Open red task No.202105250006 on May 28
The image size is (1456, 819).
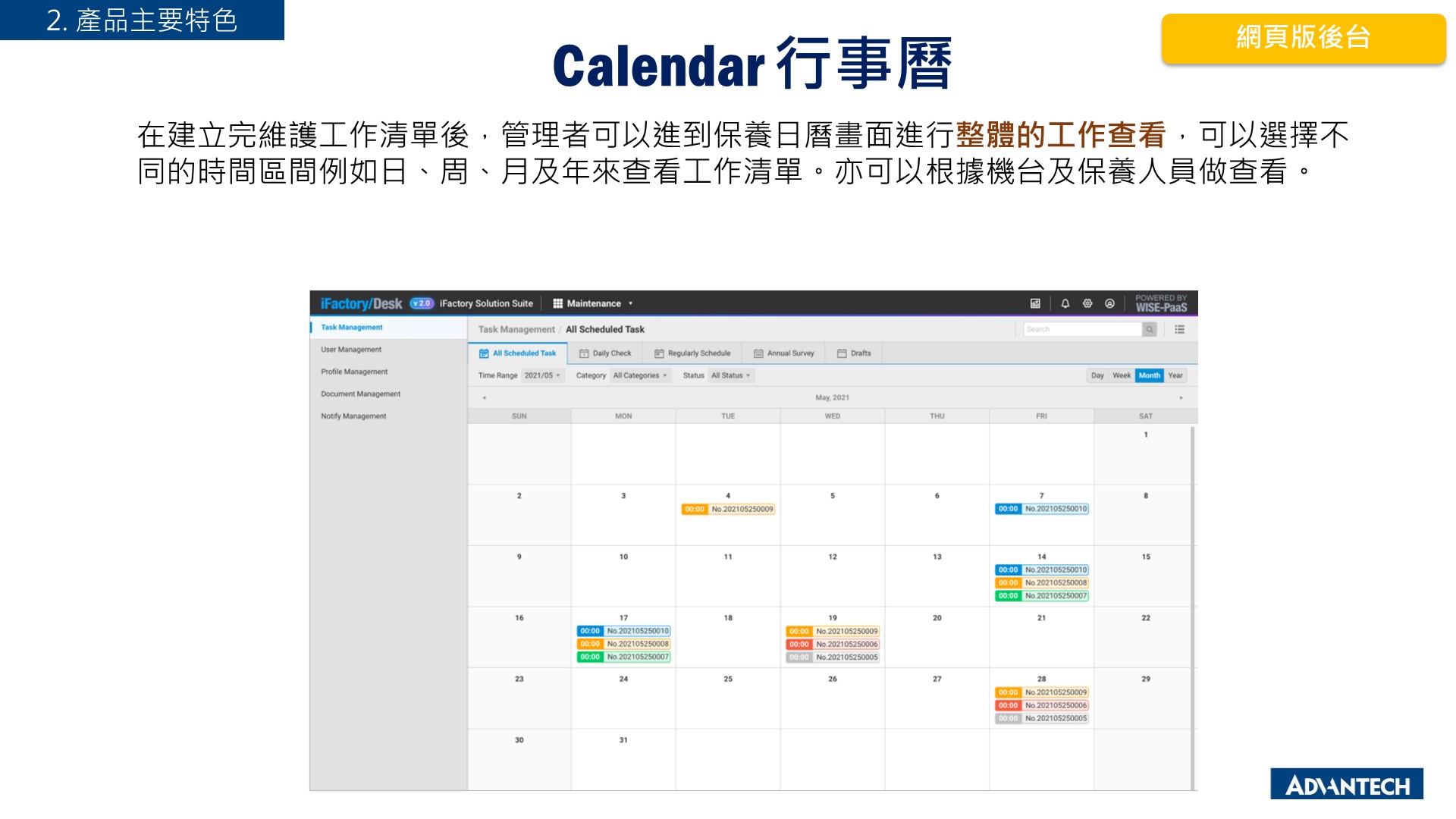(1042, 705)
